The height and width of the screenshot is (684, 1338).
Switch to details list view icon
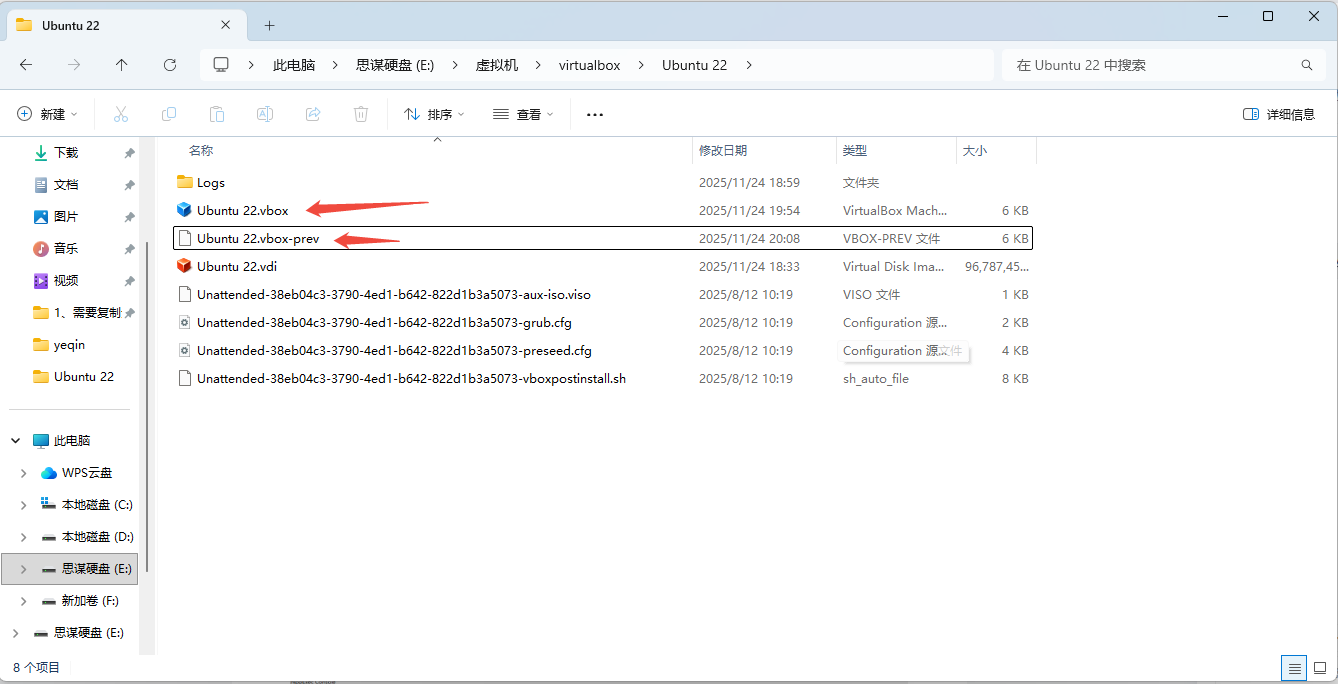click(x=1295, y=667)
